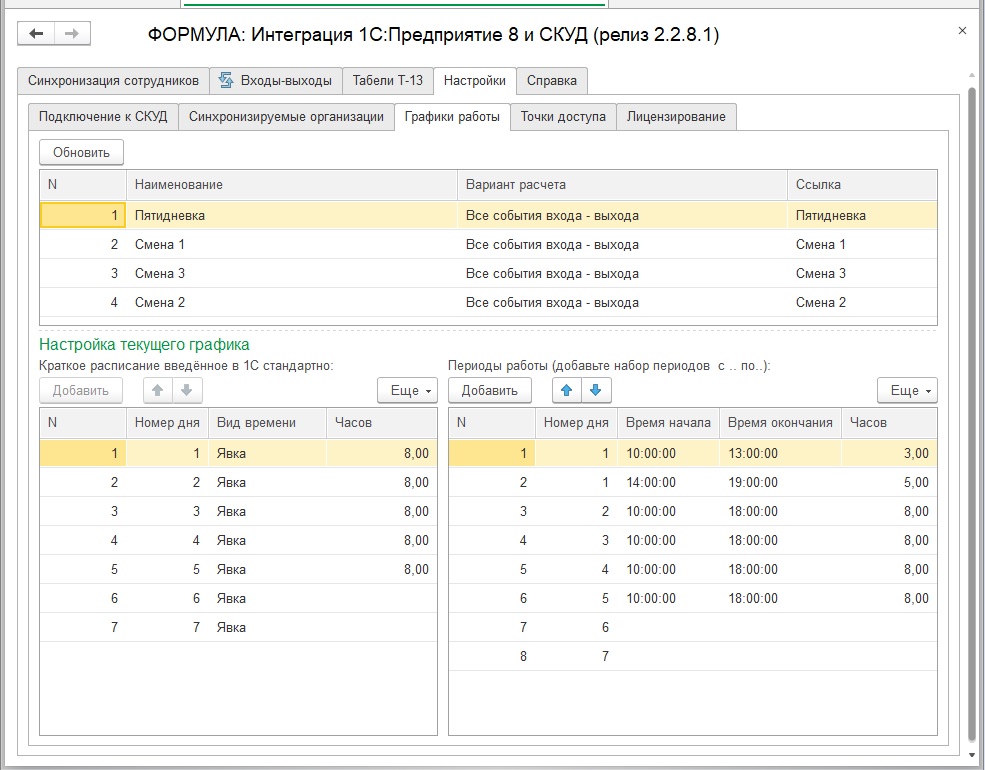Add a new work period with Добавить
Viewport: 985px width, 770px height.
tap(489, 390)
